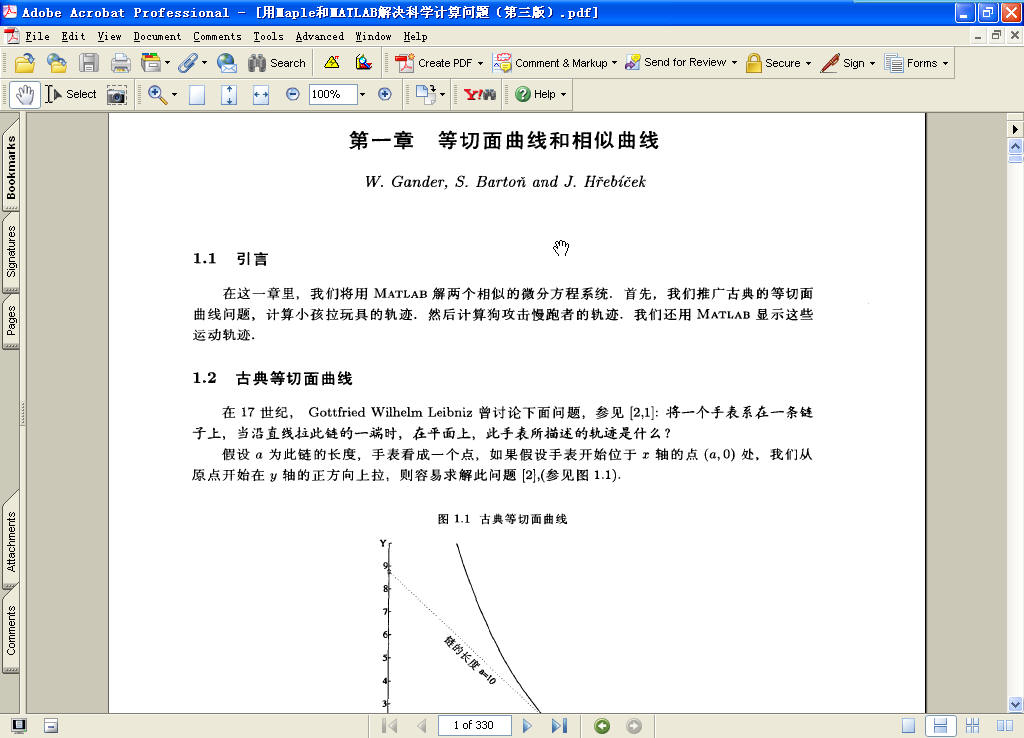Open the Attachments side tab

click(x=11, y=542)
